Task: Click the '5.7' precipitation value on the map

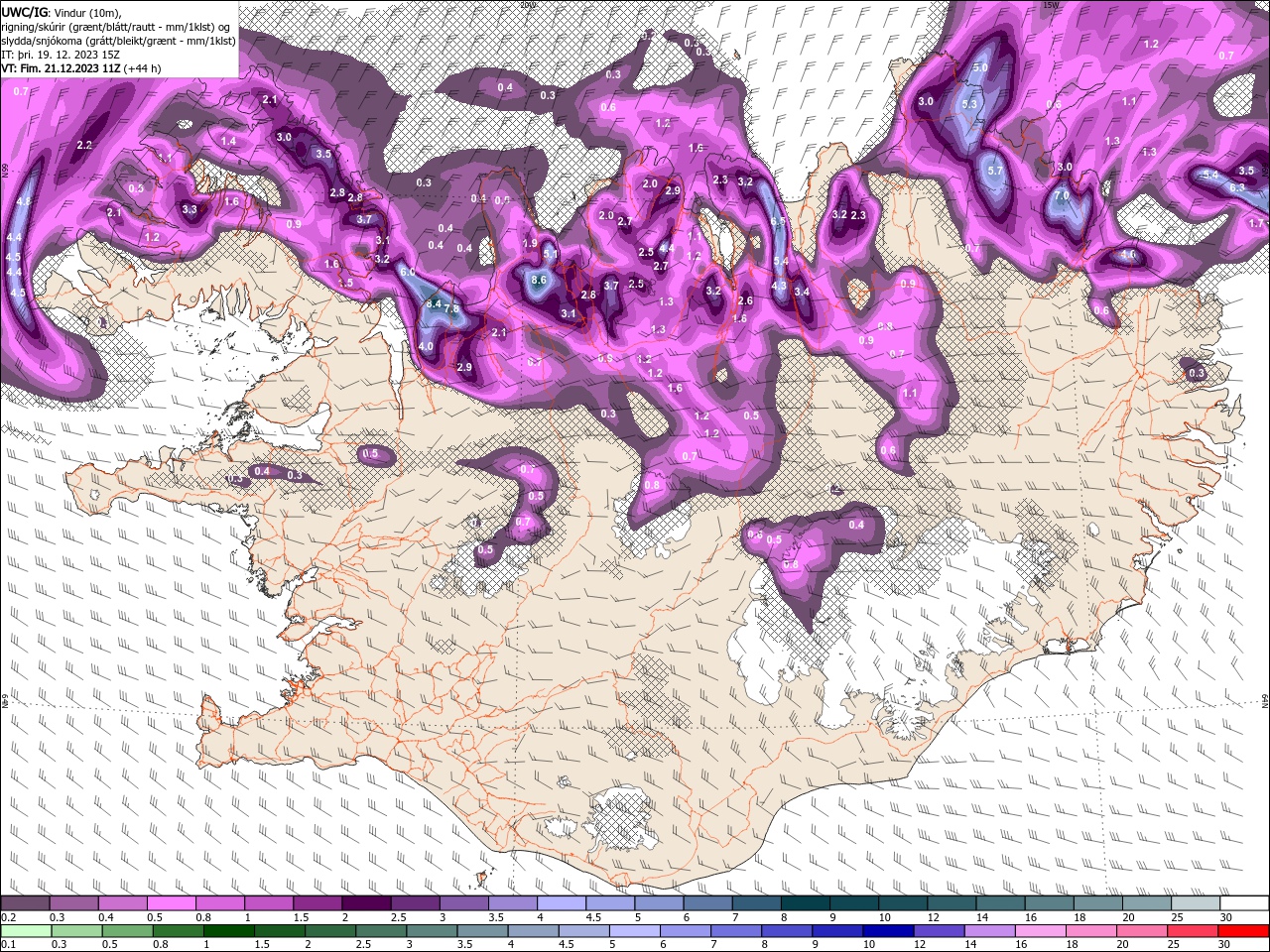Action: click(996, 171)
